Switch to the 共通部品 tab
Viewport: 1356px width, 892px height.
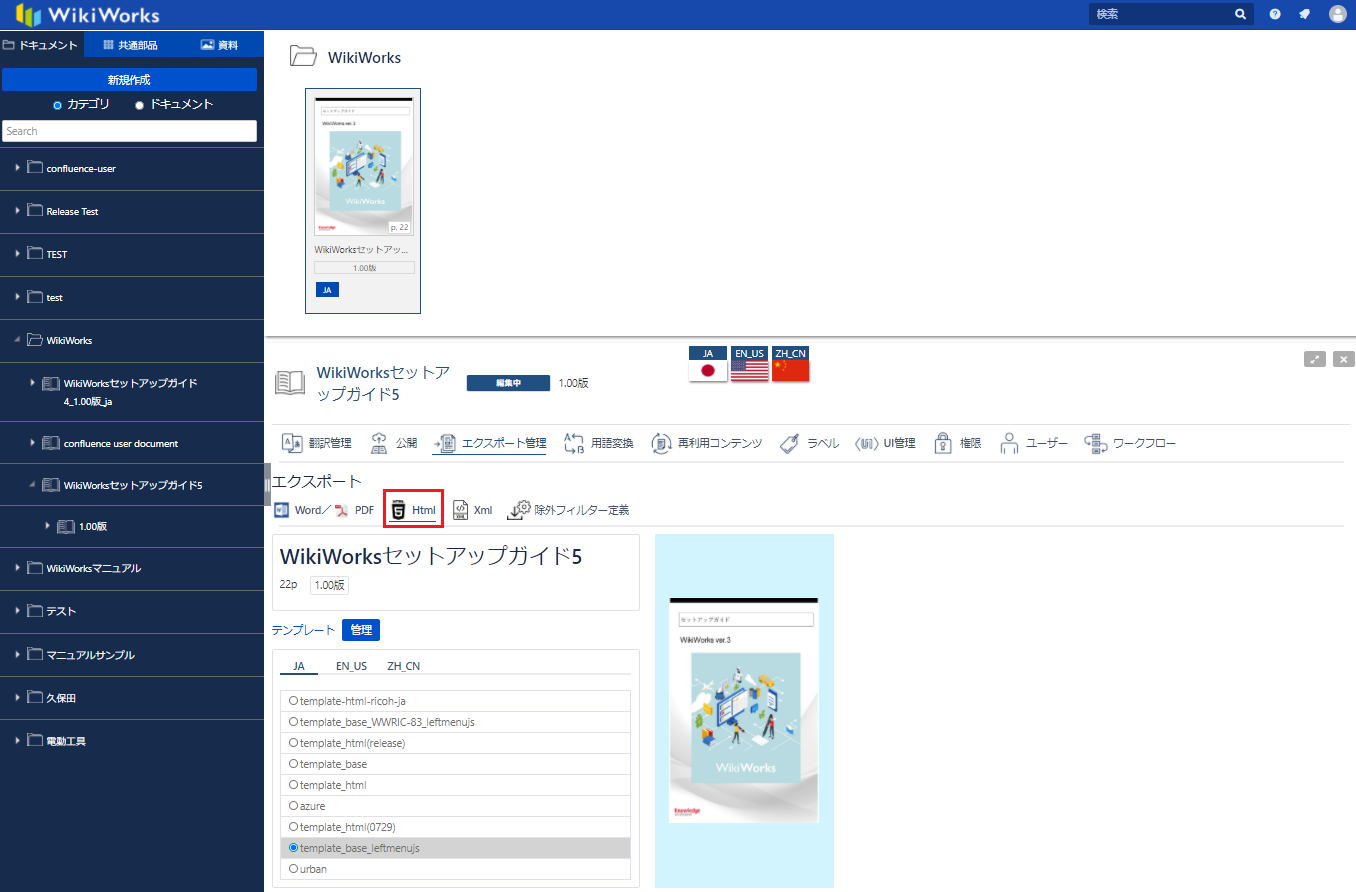point(130,45)
